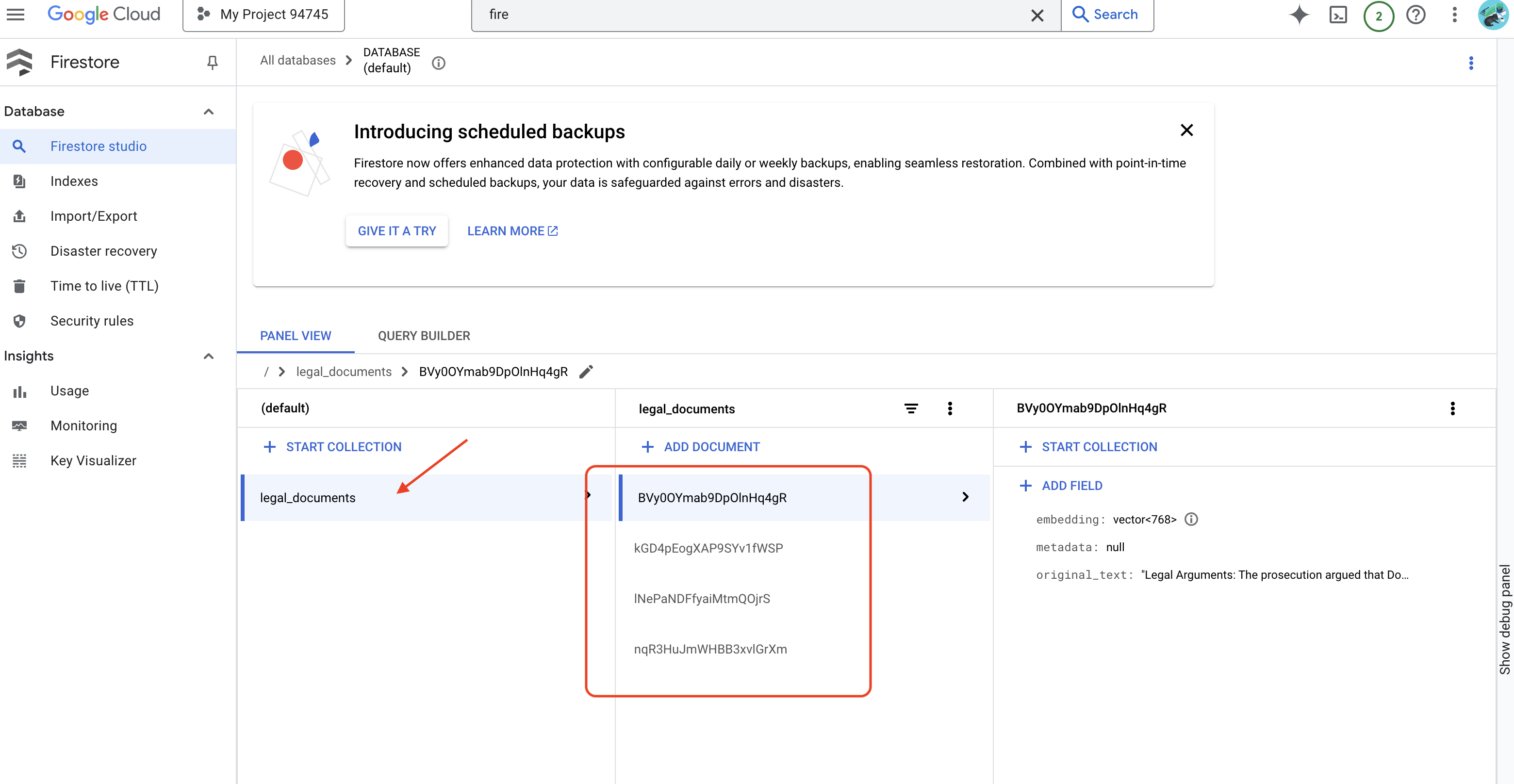Viewport: 1514px width, 784px height.
Task: Dismiss the scheduled backups banner
Action: point(1186,130)
